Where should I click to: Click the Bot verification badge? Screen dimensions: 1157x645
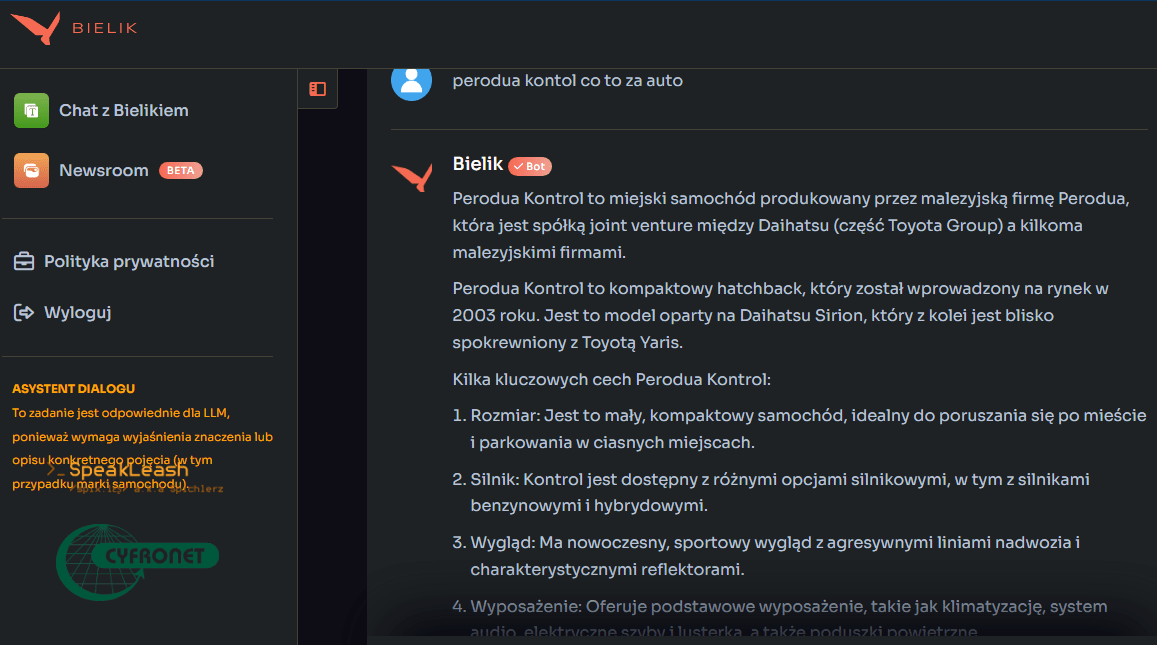[530, 166]
